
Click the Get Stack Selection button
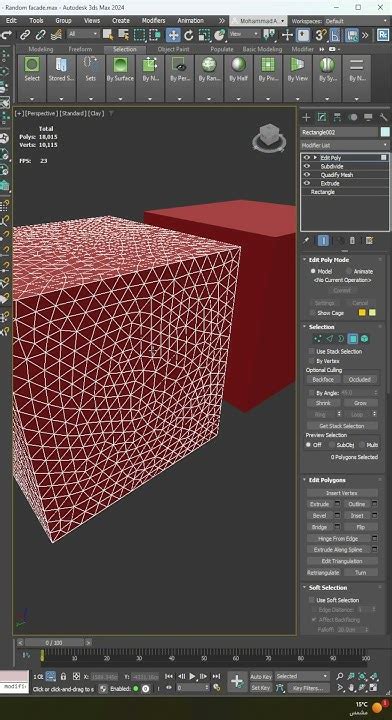(x=342, y=426)
